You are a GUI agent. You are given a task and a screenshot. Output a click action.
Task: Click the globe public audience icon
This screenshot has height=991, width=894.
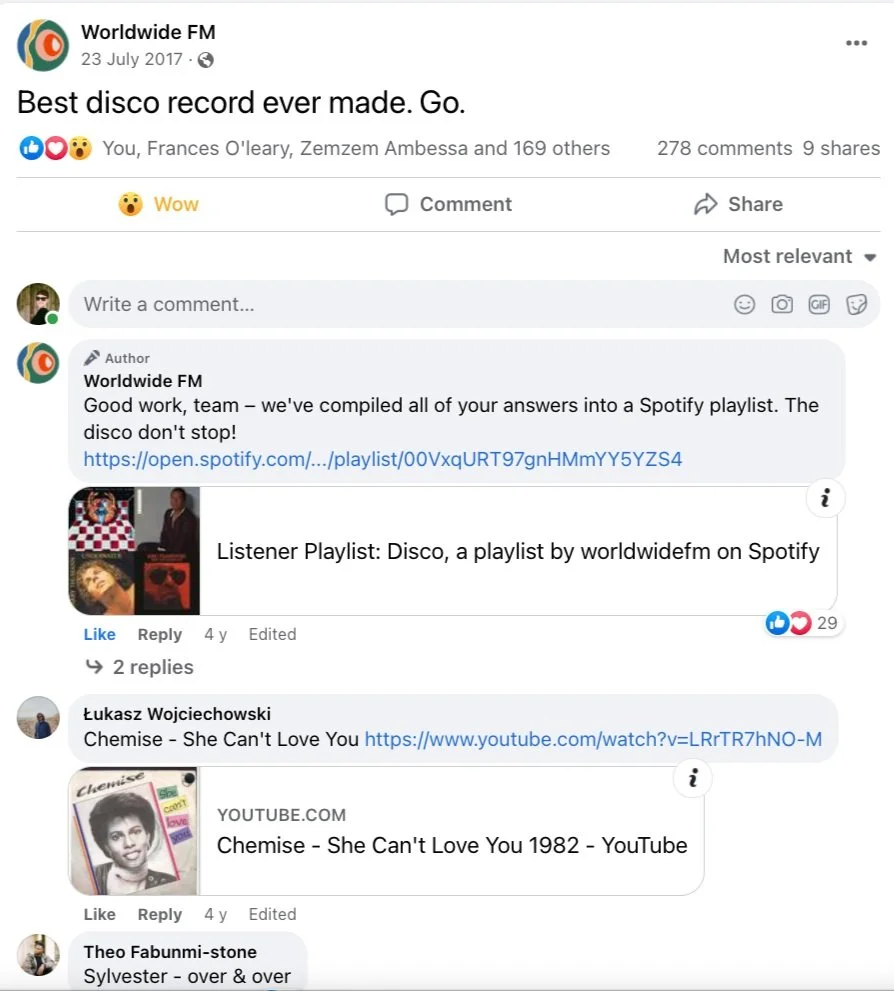(205, 60)
